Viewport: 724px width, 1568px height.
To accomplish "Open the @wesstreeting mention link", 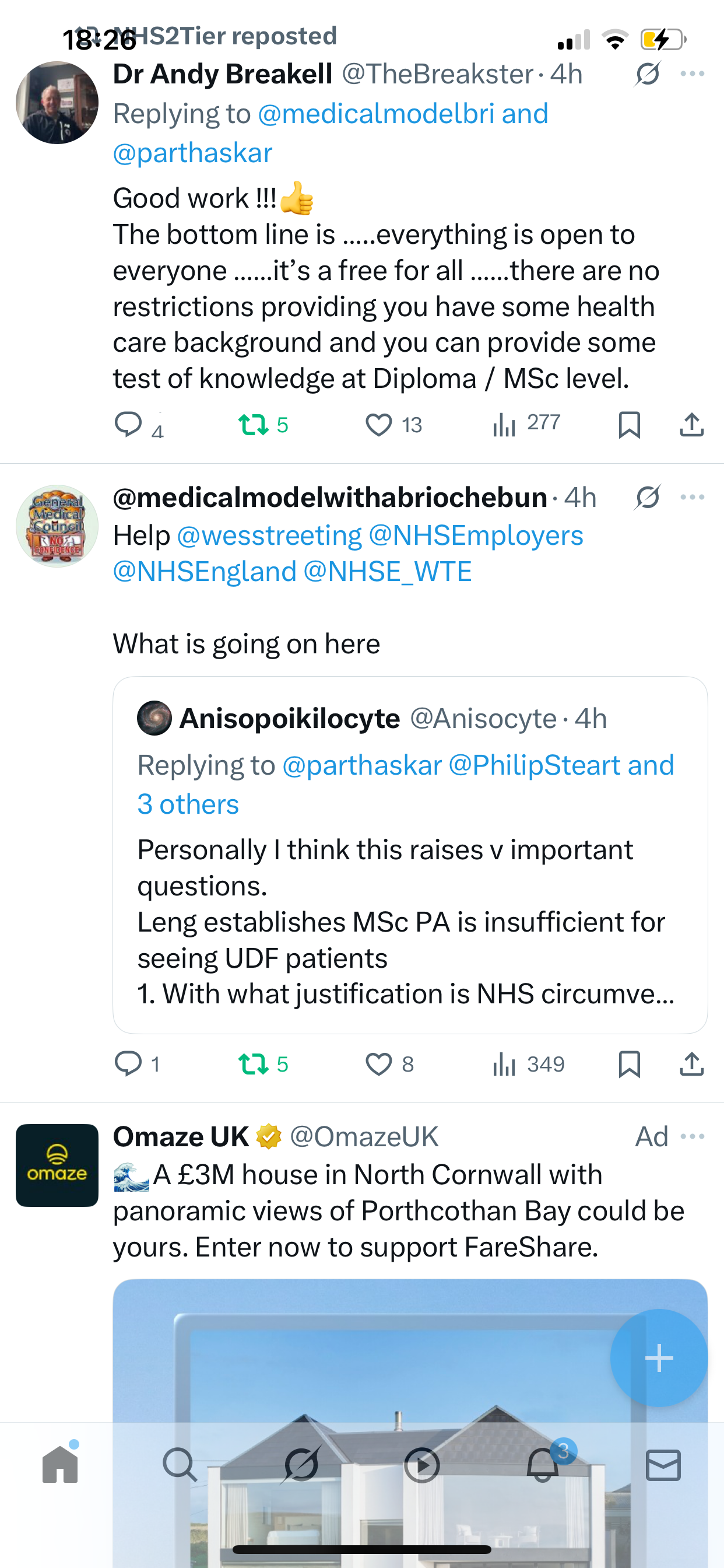I will coord(269,535).
